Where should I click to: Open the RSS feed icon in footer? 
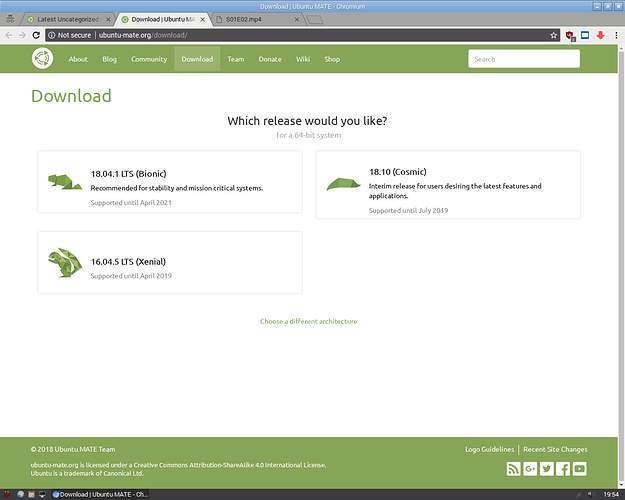point(513,469)
